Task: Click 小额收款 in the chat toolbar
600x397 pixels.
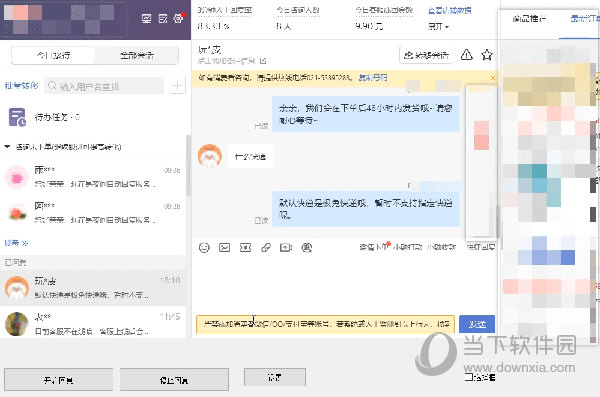Action: pyautogui.click(x=441, y=247)
